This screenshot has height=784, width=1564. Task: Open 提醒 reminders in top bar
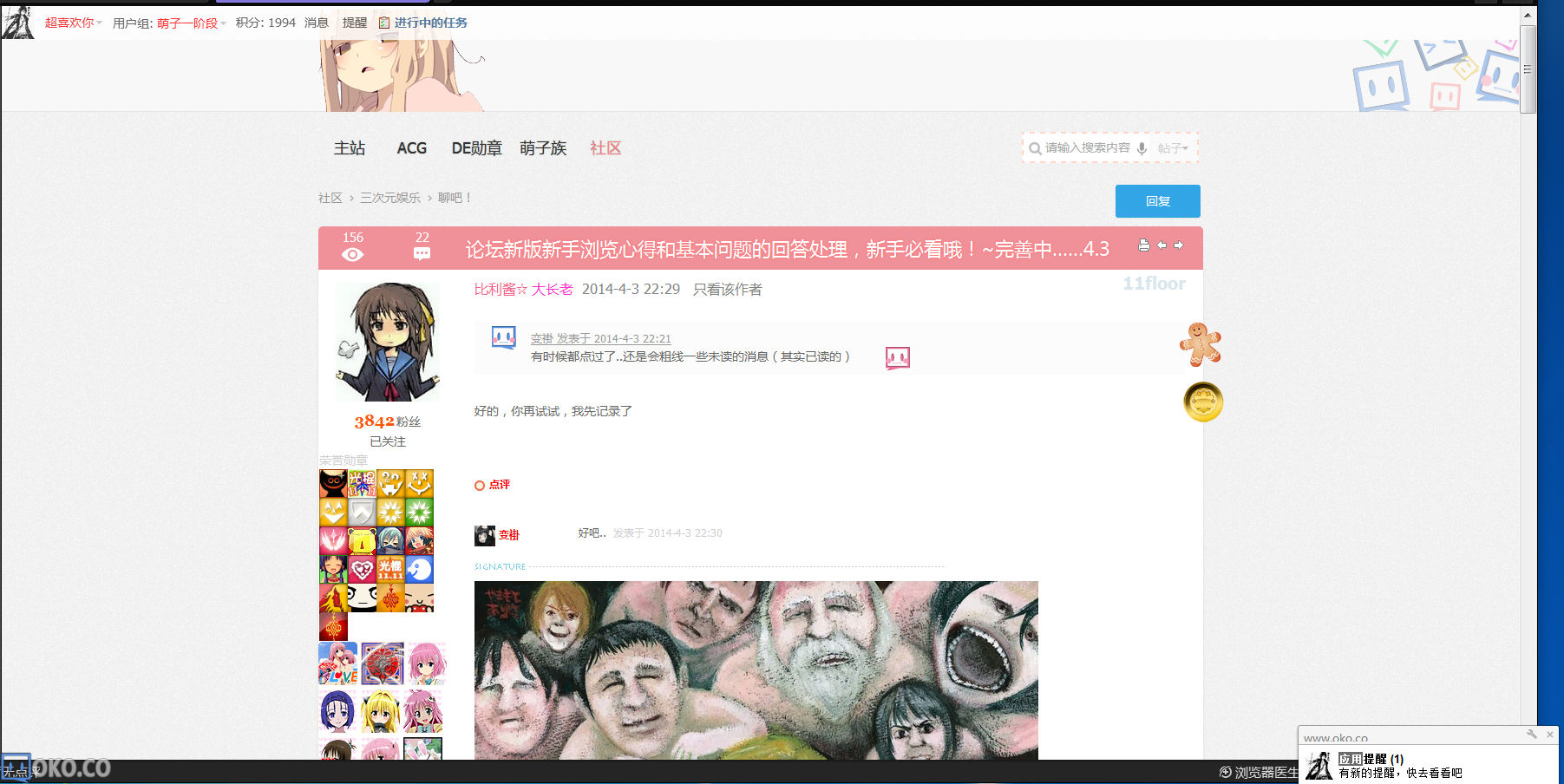355,23
